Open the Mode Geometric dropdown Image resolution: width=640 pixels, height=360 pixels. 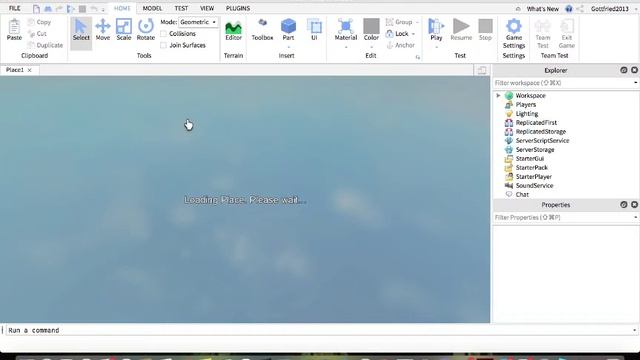pos(198,22)
